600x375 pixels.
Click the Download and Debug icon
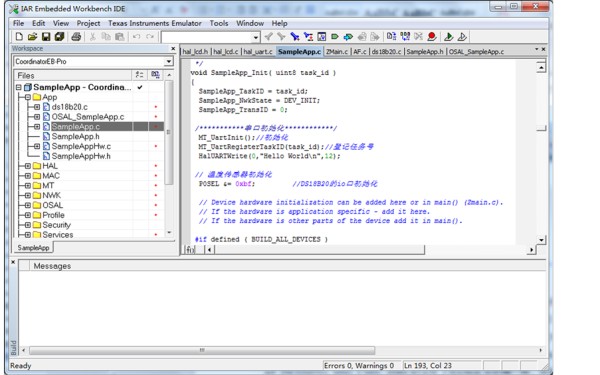(x=448, y=37)
